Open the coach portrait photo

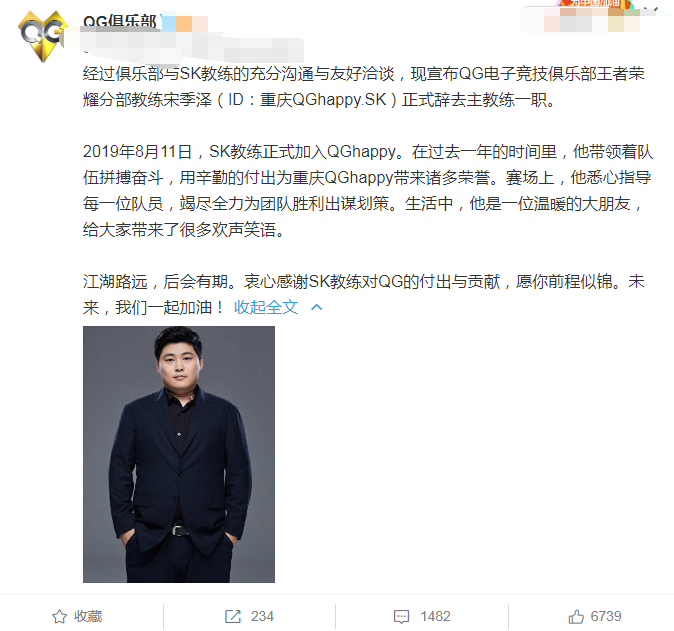point(179,454)
